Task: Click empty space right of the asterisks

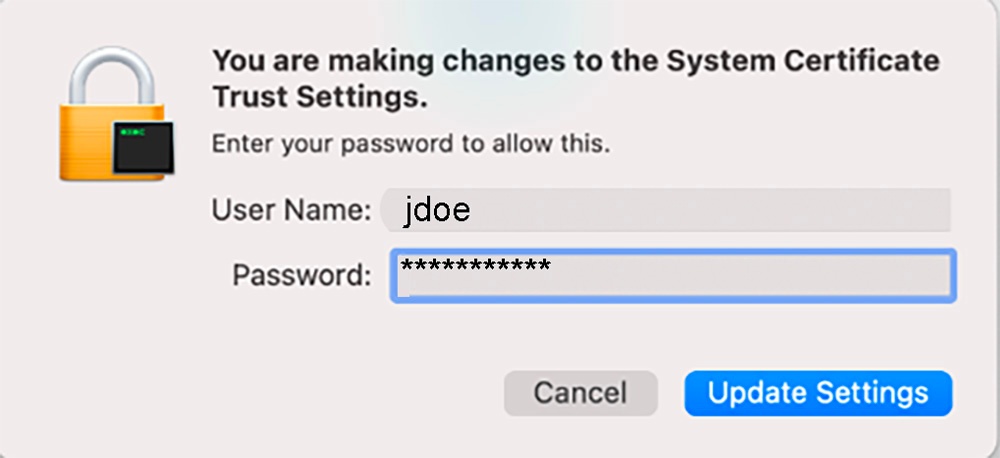Action: tap(750, 276)
